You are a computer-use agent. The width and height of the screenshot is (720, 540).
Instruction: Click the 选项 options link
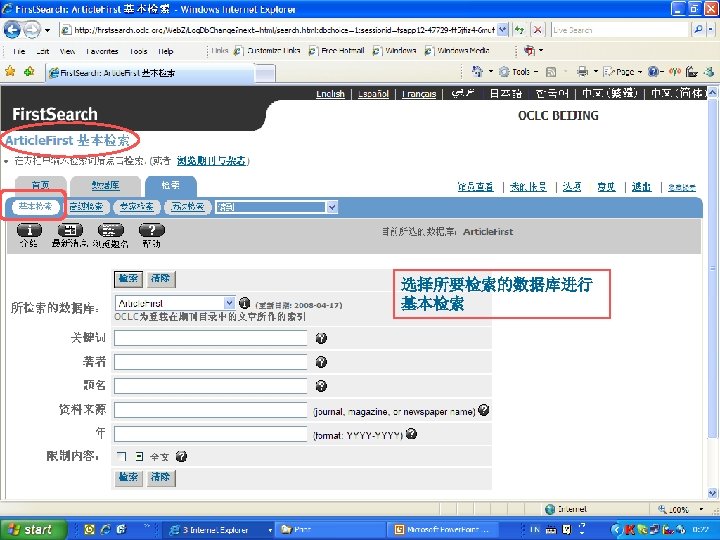coord(572,187)
